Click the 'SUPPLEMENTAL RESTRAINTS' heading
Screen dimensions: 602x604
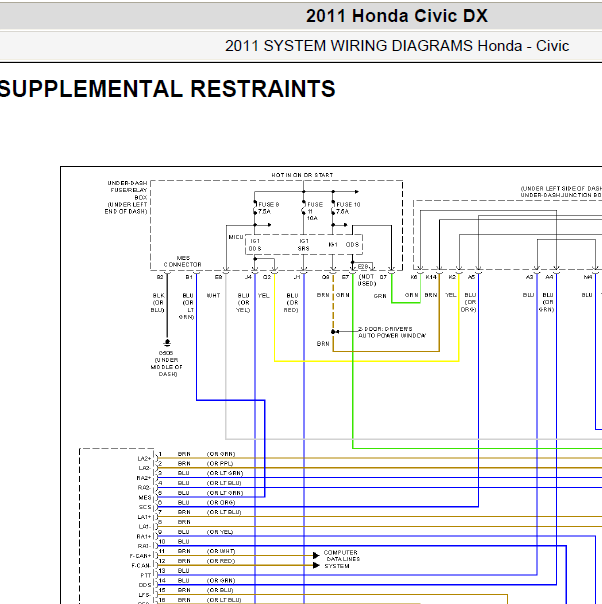(168, 89)
